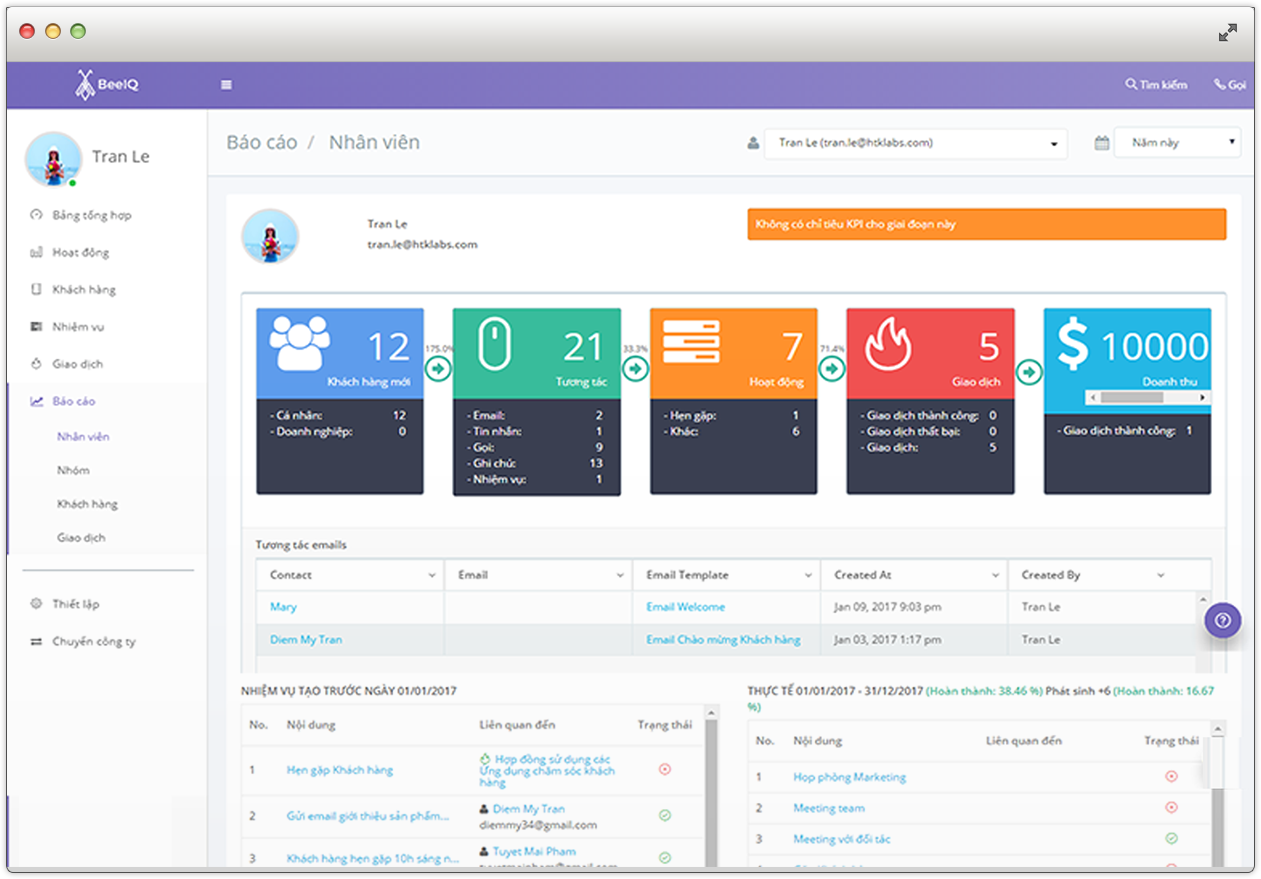Expand the Contact column filter chevron
The width and height of the screenshot is (1261, 879).
click(x=432, y=576)
